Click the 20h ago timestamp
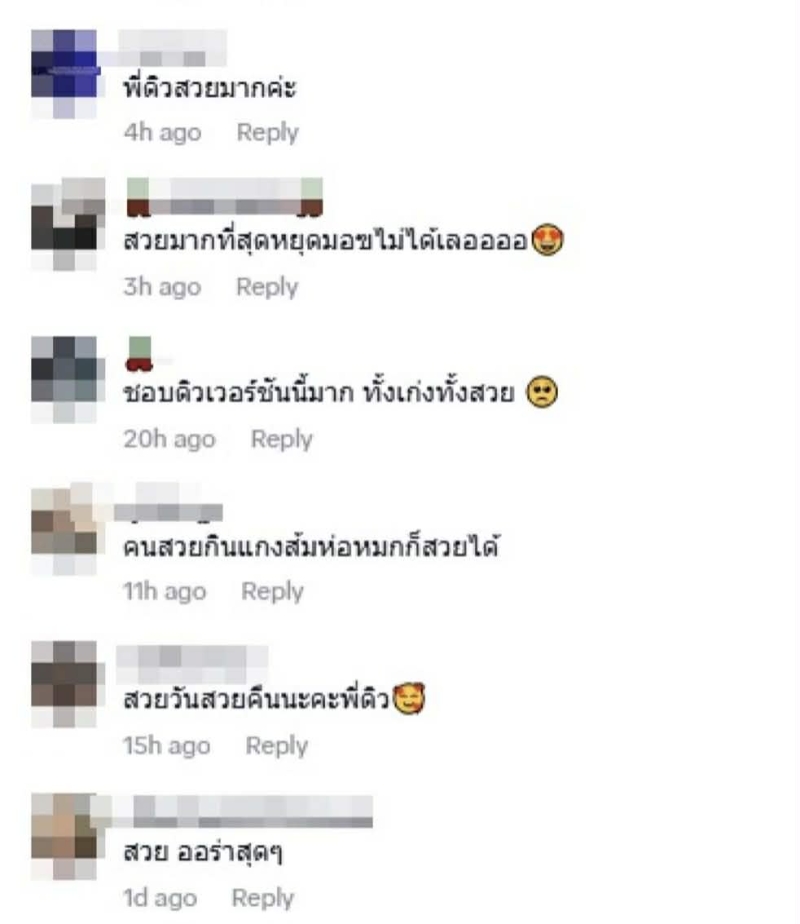 [170, 439]
